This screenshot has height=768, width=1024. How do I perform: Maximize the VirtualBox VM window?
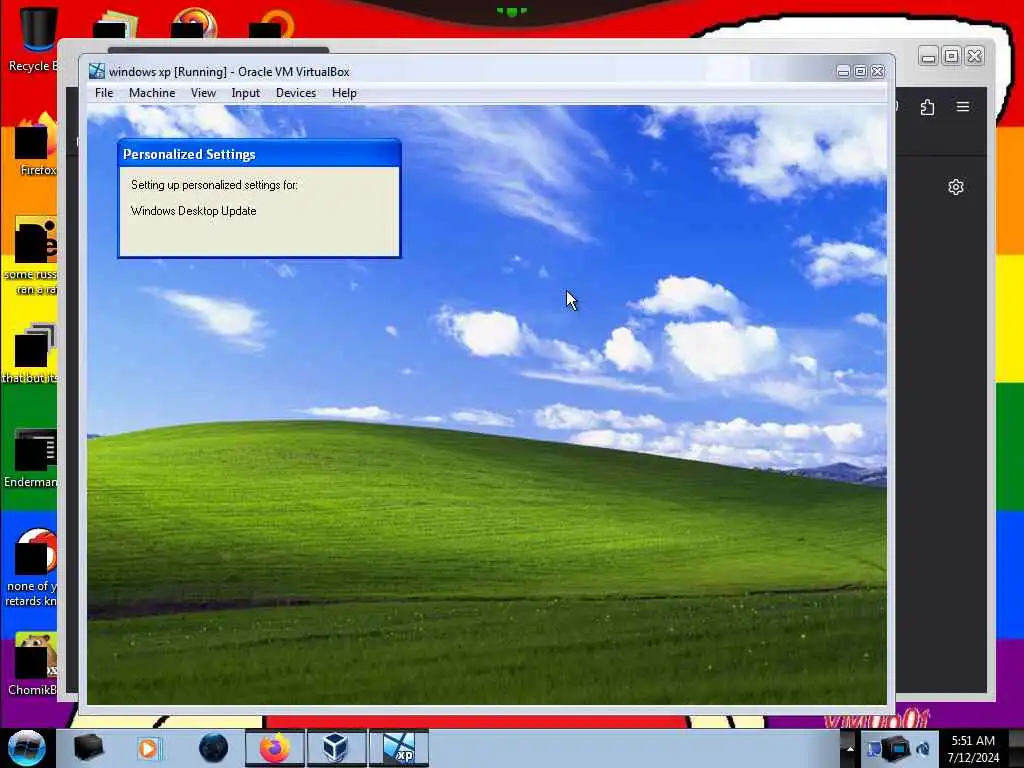[x=860, y=71]
